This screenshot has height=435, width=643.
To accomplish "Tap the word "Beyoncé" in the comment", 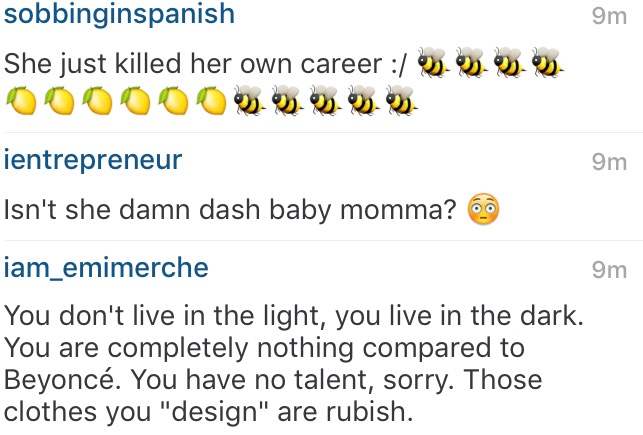I will pos(56,380).
